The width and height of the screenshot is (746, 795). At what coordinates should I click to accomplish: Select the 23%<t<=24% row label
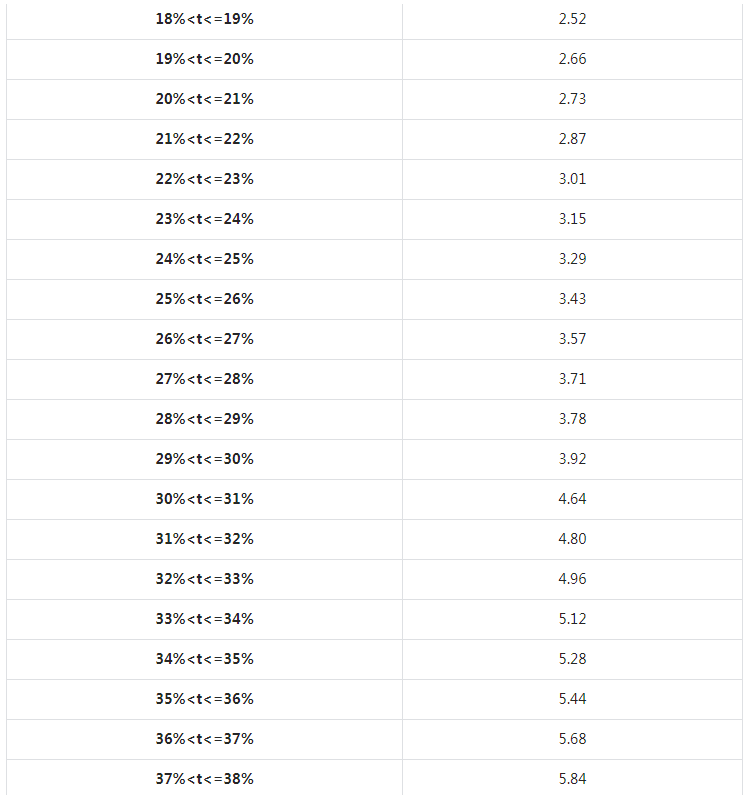(205, 219)
